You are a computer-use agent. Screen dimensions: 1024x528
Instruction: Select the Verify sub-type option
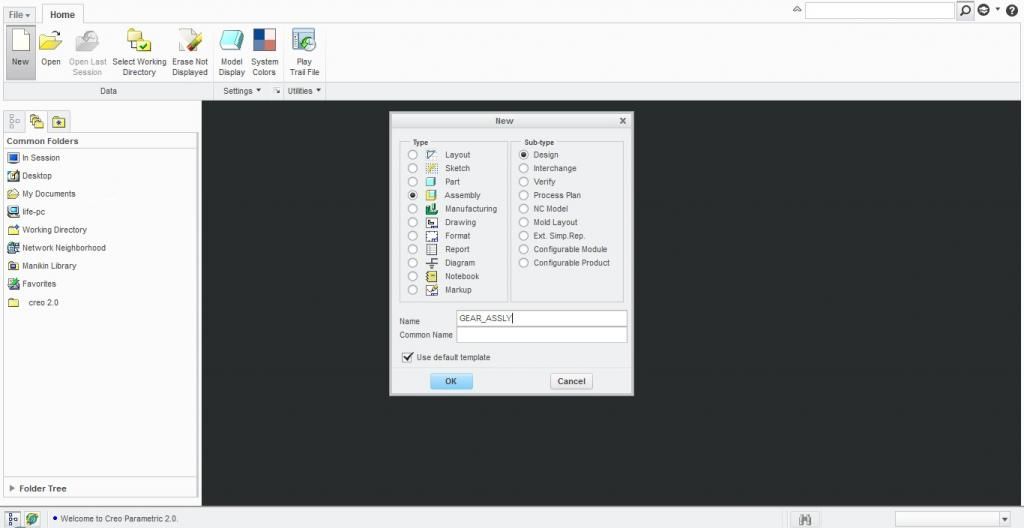pyautogui.click(x=523, y=182)
